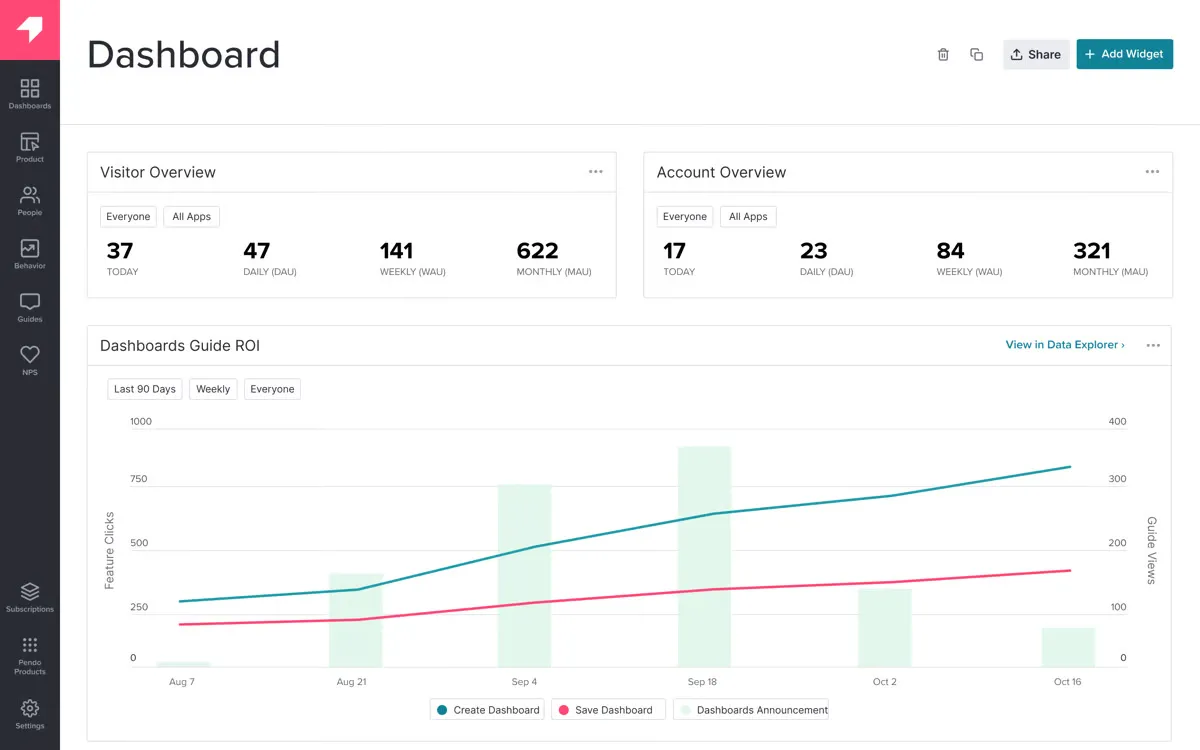Hide the Dashboards Announcement series
This screenshot has height=750, width=1200.
click(751, 709)
